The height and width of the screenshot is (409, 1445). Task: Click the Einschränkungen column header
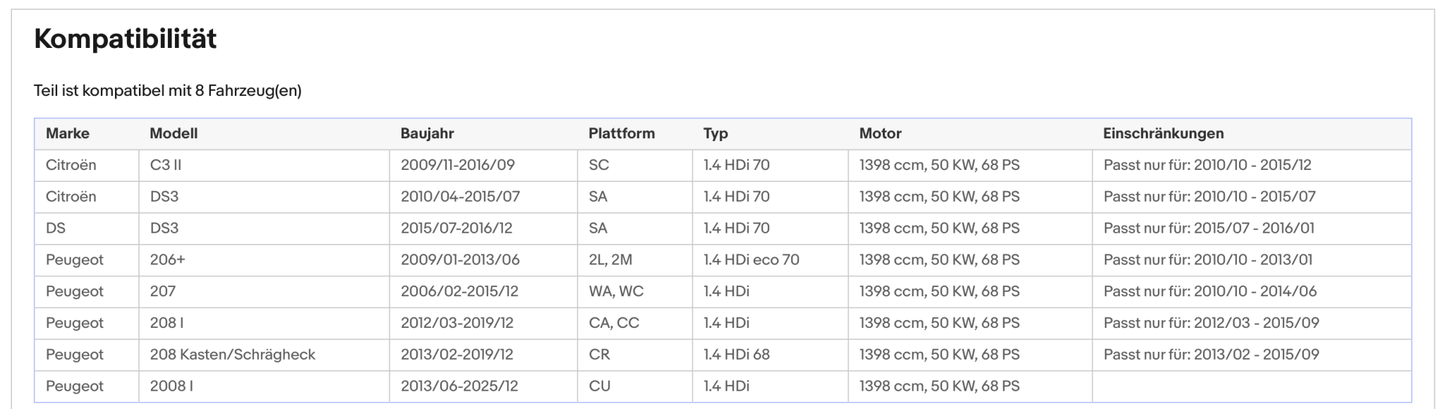click(1163, 134)
